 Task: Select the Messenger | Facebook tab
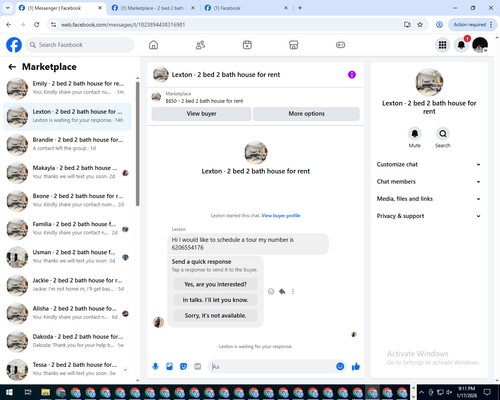click(x=60, y=8)
